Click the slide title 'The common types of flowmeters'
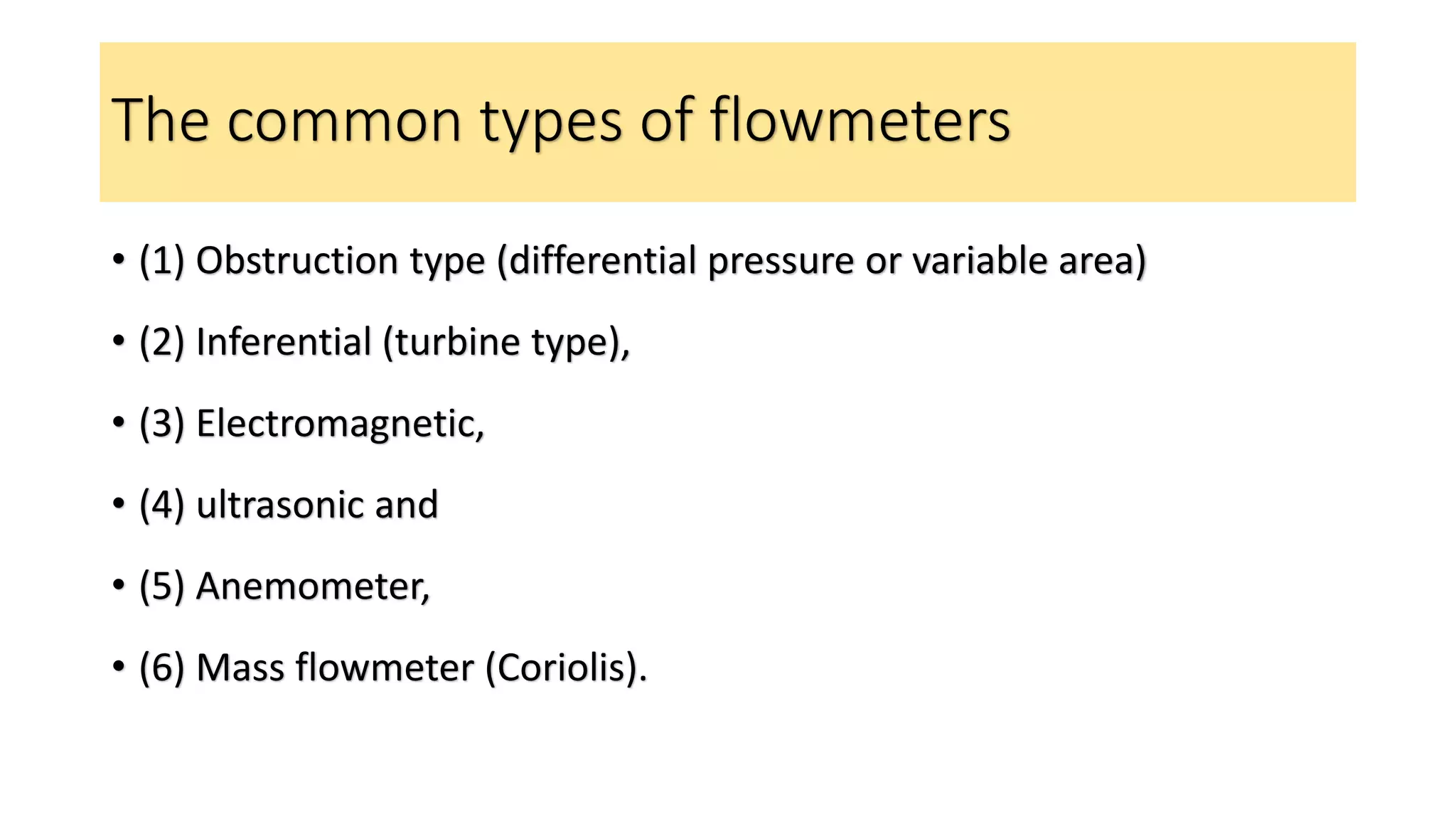 click(x=561, y=120)
